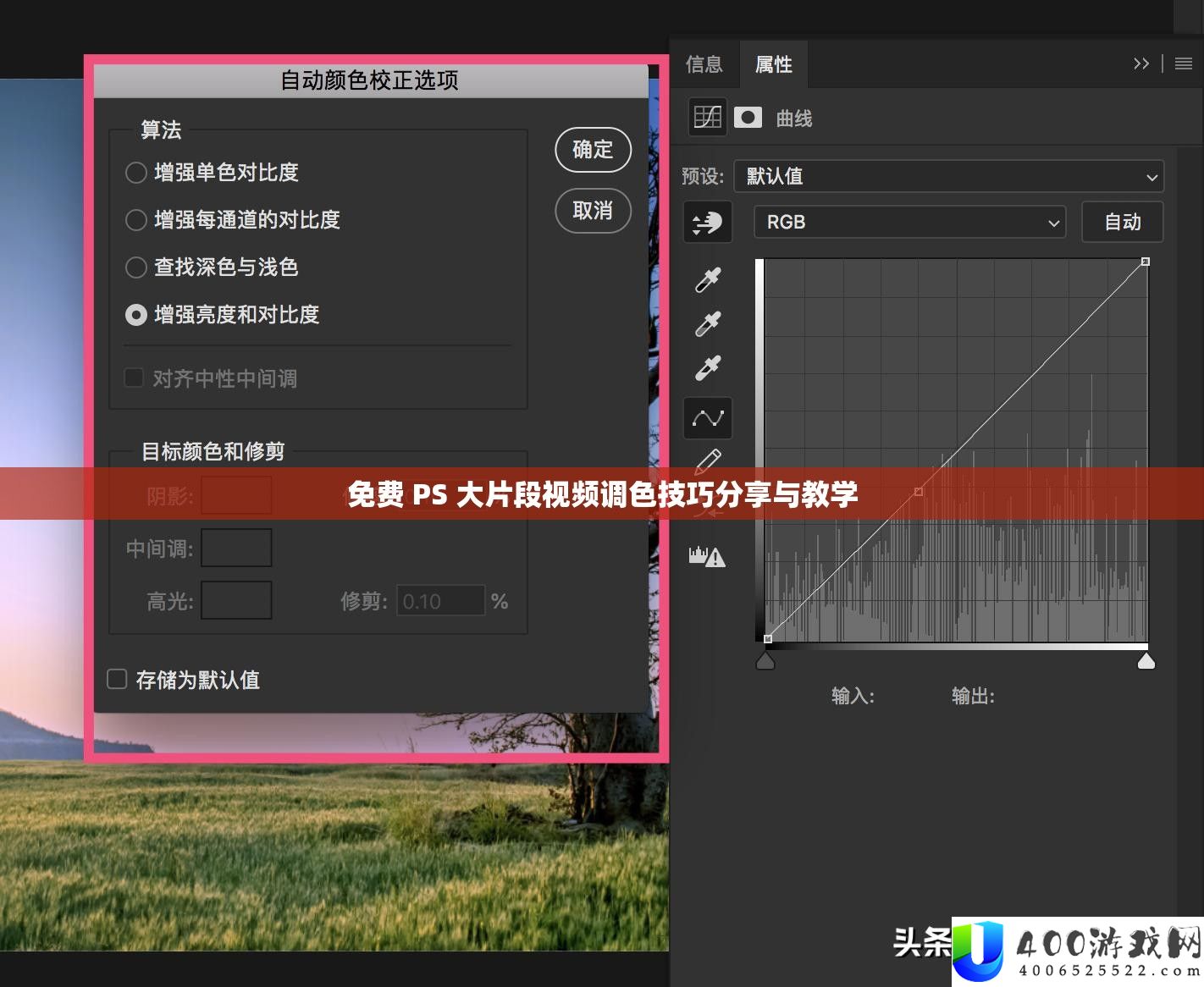Image resolution: width=1204 pixels, height=987 pixels.
Task: Select the draw curve pencil tool
Action: coord(708,461)
